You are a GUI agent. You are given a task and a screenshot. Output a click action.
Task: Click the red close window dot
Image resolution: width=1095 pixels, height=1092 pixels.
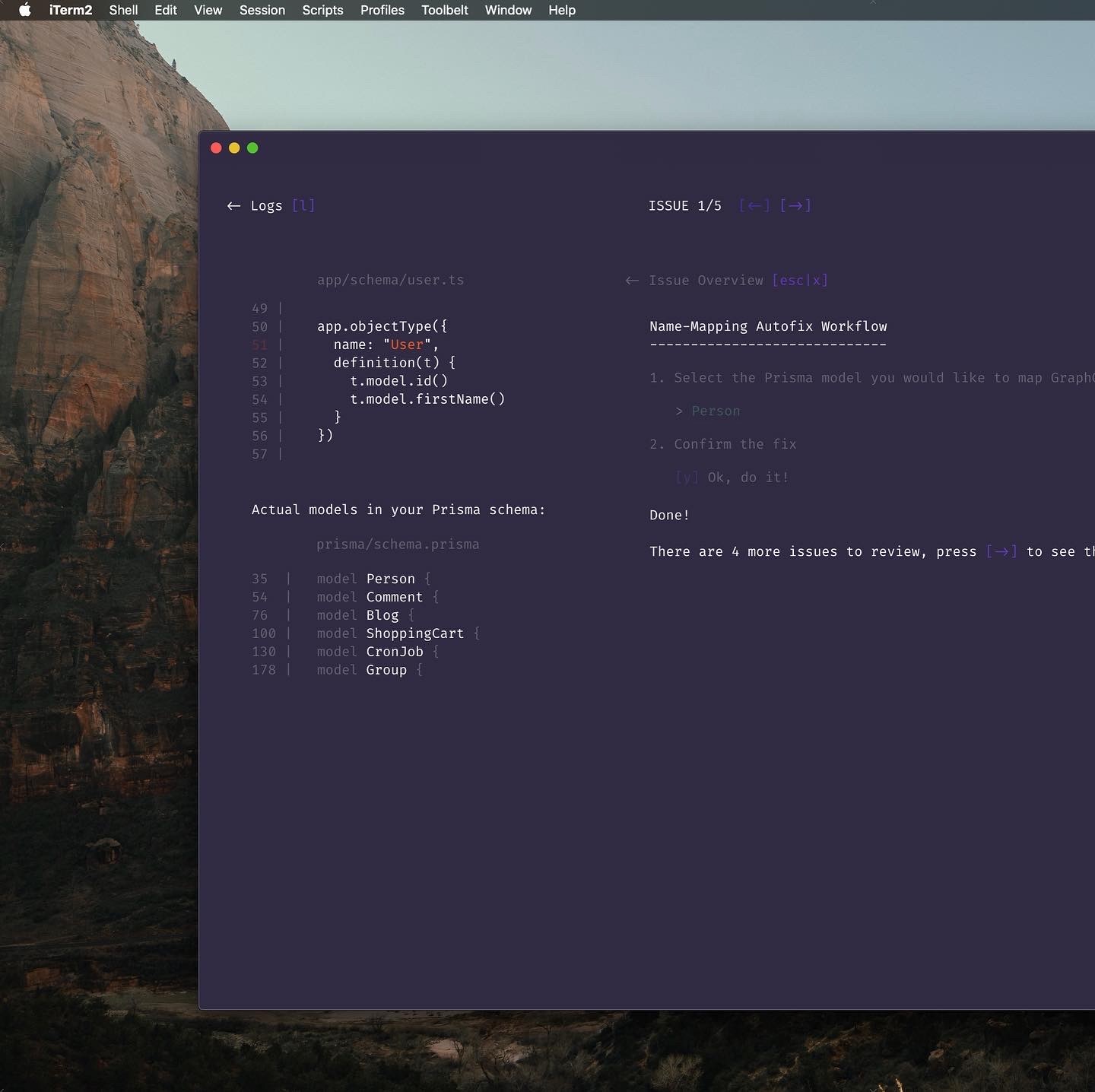[216, 148]
